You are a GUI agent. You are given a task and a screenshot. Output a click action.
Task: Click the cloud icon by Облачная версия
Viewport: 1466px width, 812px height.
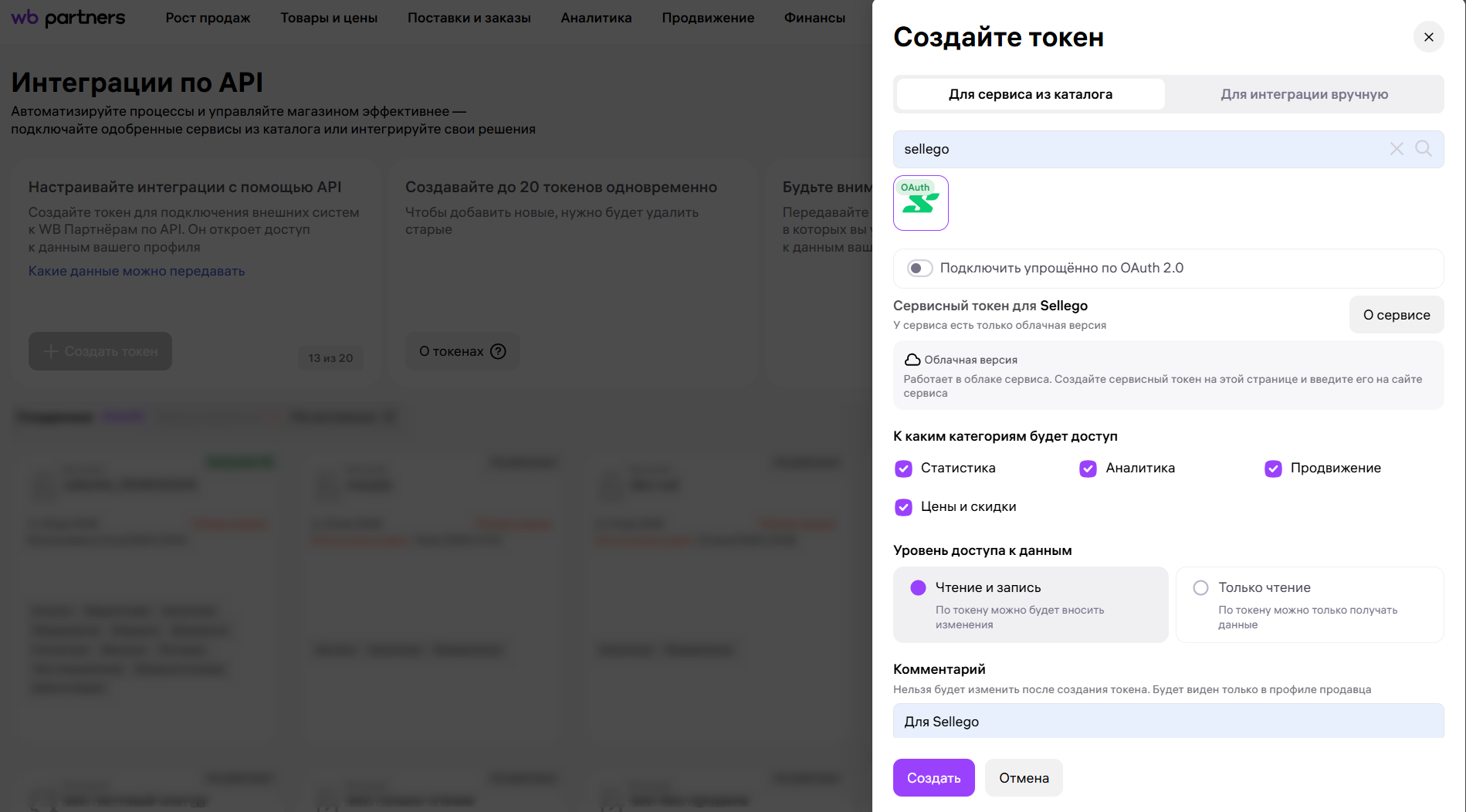coord(912,360)
